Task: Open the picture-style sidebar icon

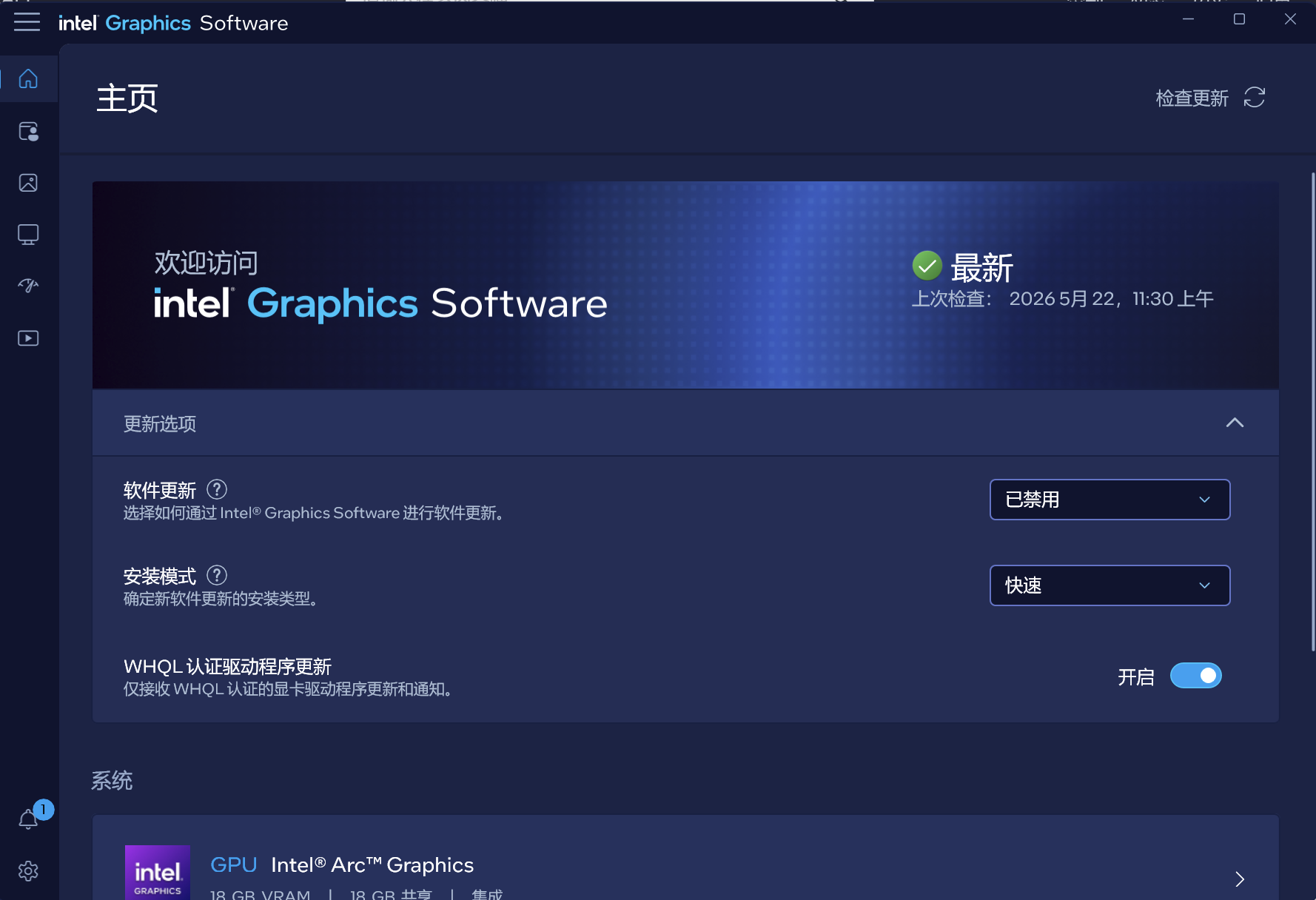Action: [x=28, y=183]
